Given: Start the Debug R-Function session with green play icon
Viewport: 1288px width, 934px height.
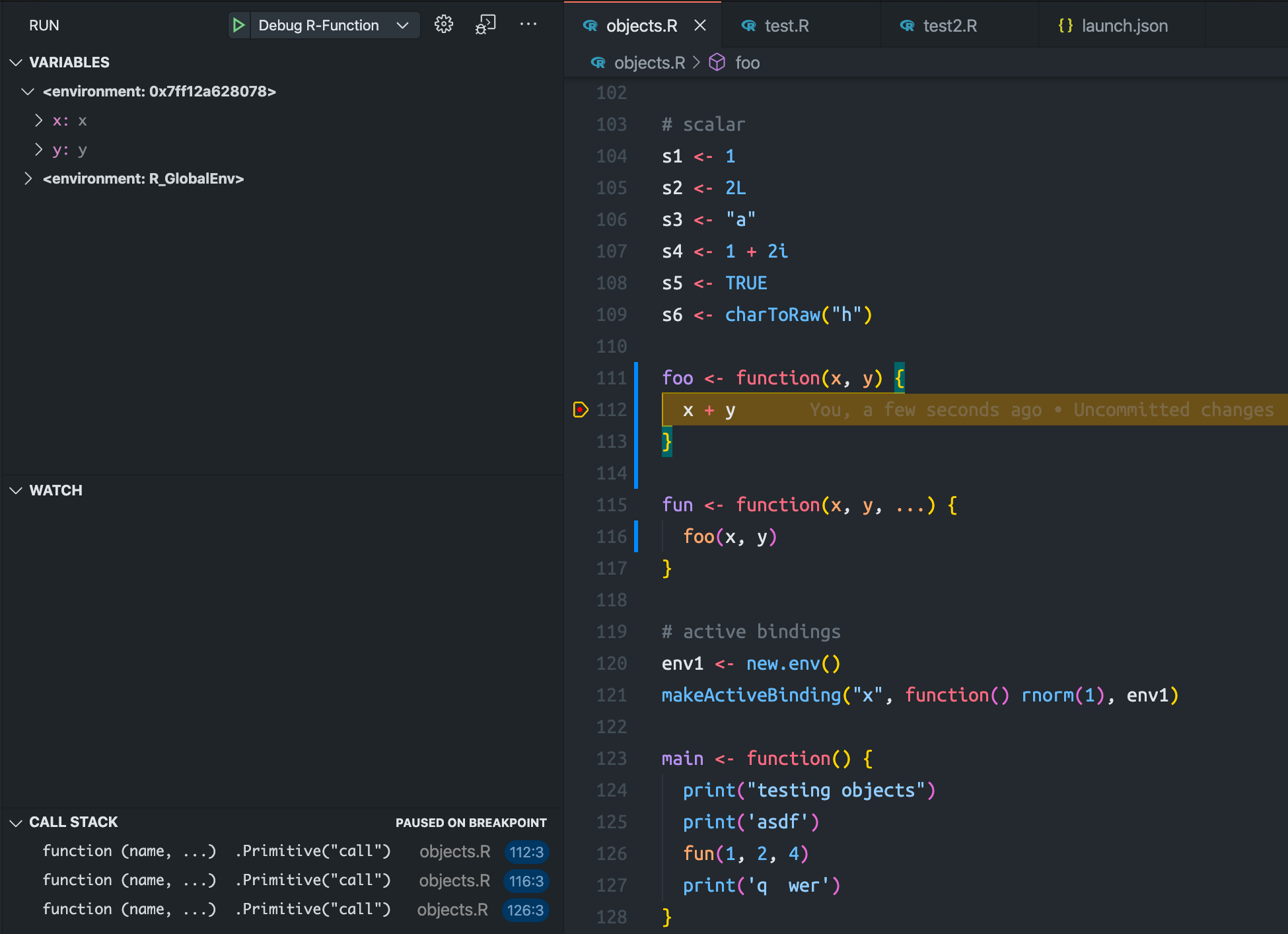Looking at the screenshot, I should click(x=239, y=25).
